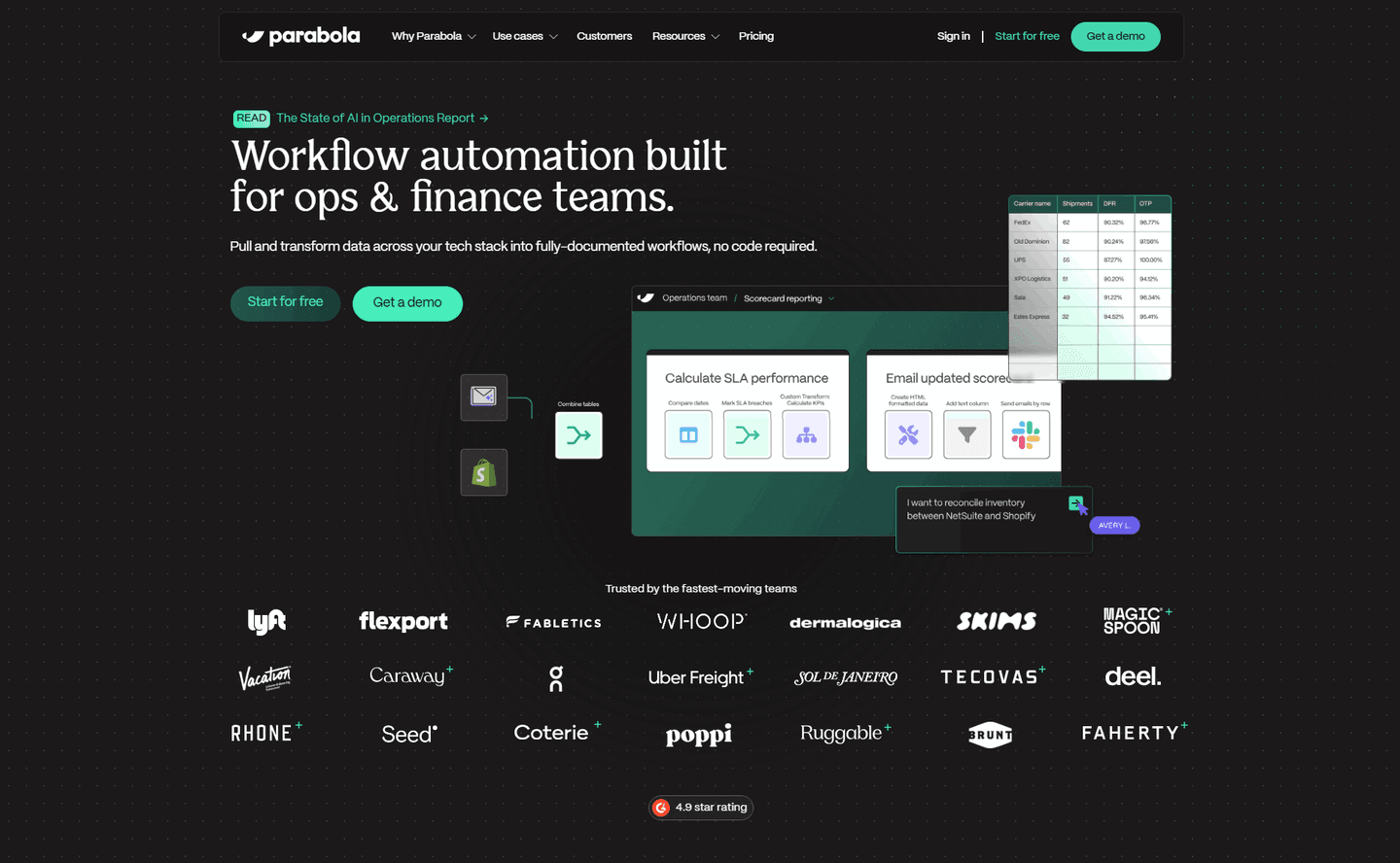
Task: Click Start for free in the header
Action: click(1027, 36)
